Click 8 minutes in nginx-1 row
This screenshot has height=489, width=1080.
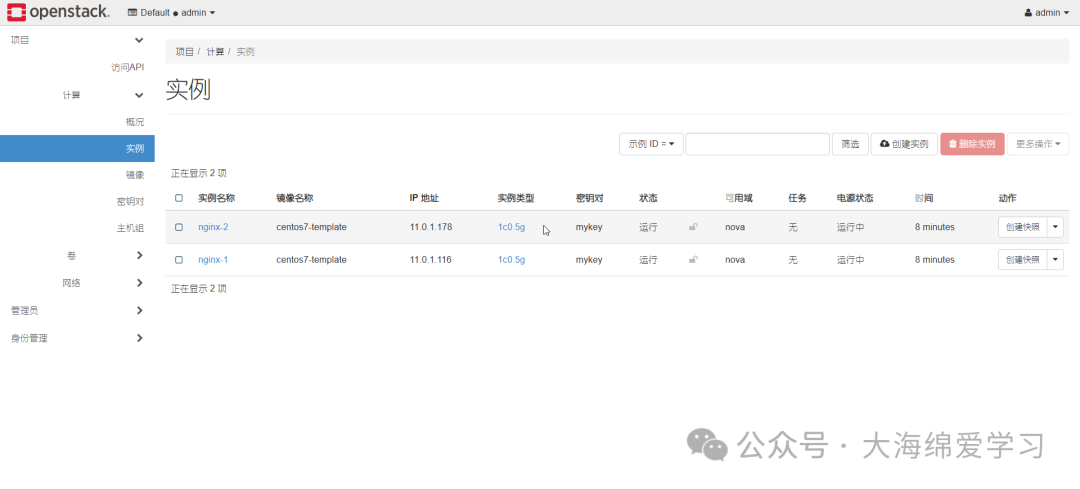click(x=935, y=260)
